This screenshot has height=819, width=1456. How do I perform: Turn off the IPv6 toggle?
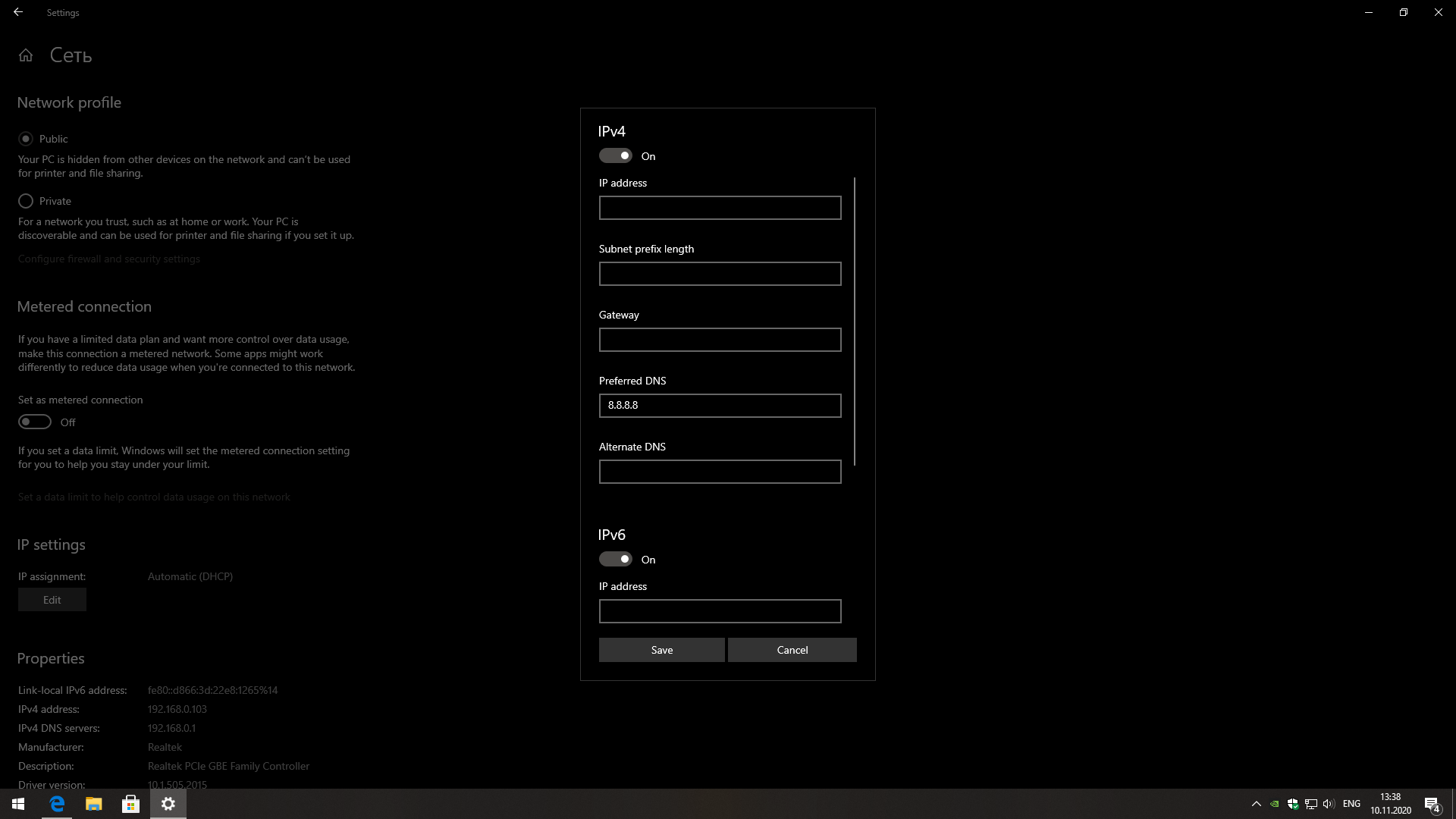click(616, 559)
